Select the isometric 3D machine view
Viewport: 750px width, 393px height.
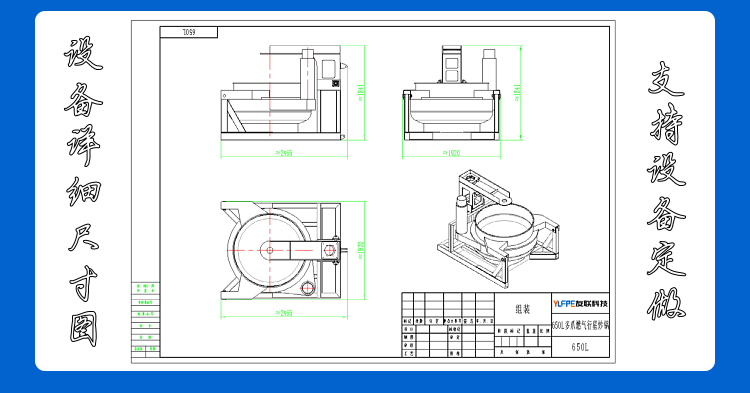tap(498, 228)
